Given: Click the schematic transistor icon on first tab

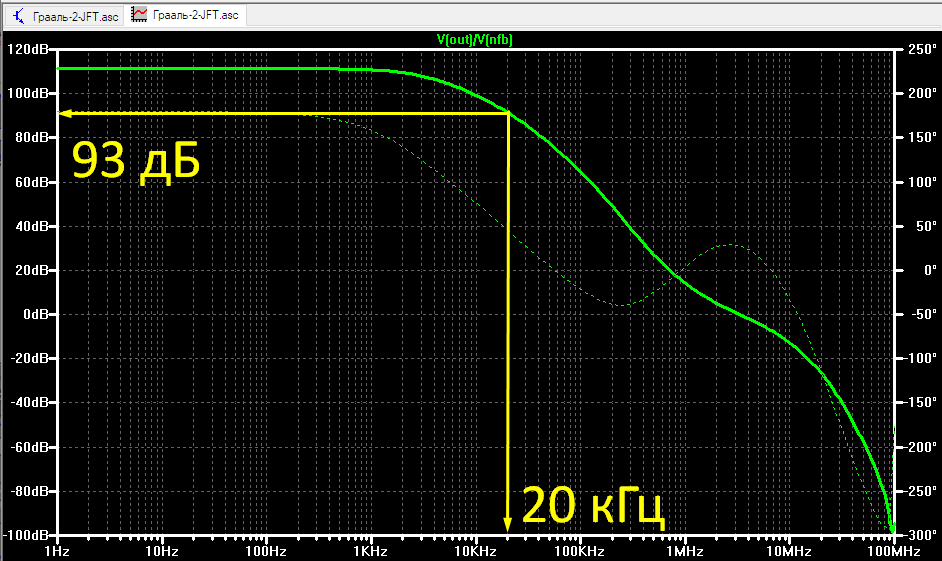Looking at the screenshot, I should point(19,16).
